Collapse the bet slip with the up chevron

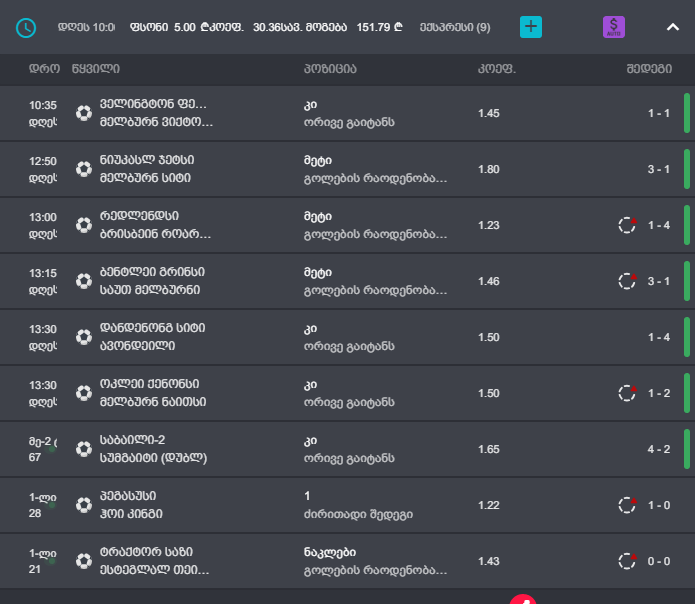tap(673, 27)
